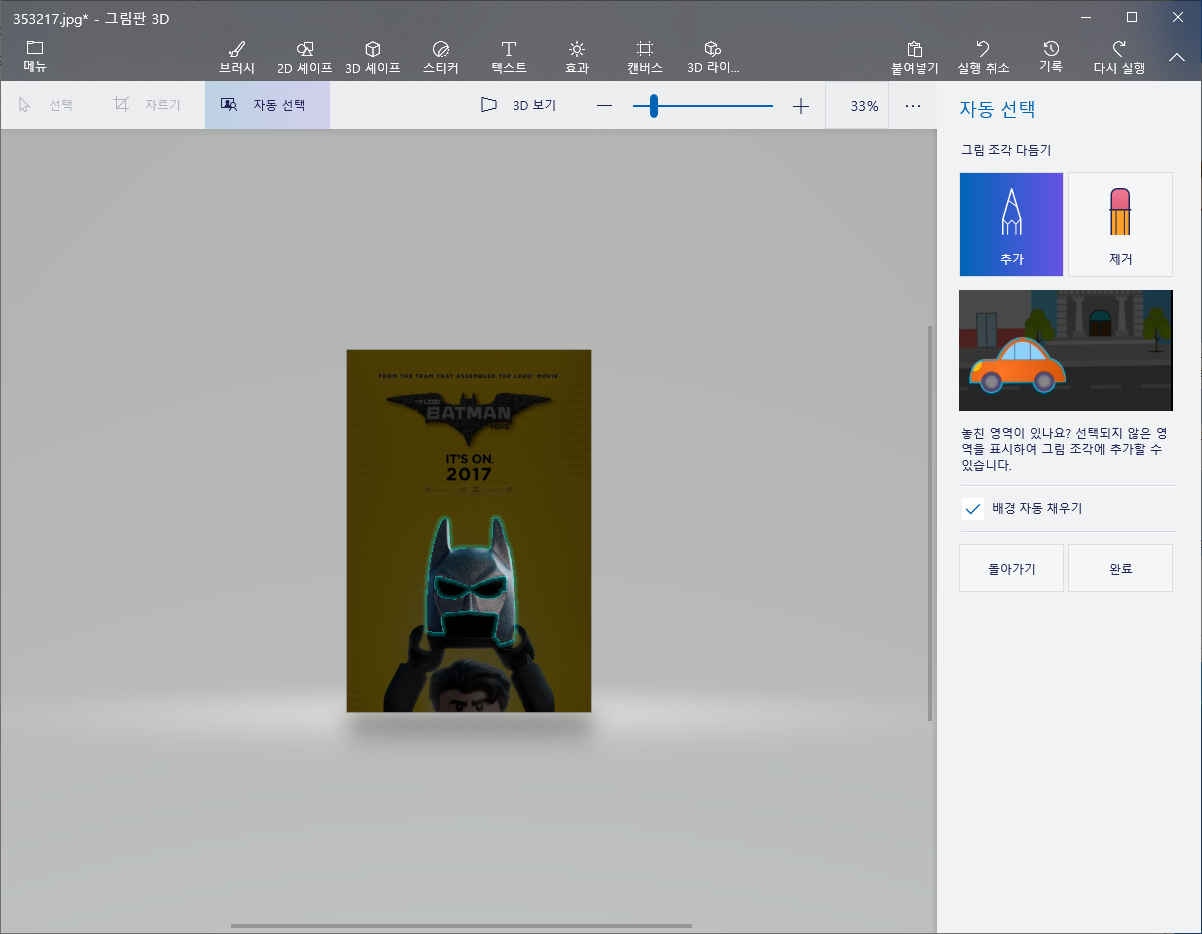Click 실행 취소 undo
This screenshot has width=1202, height=934.
pyautogui.click(x=983, y=57)
